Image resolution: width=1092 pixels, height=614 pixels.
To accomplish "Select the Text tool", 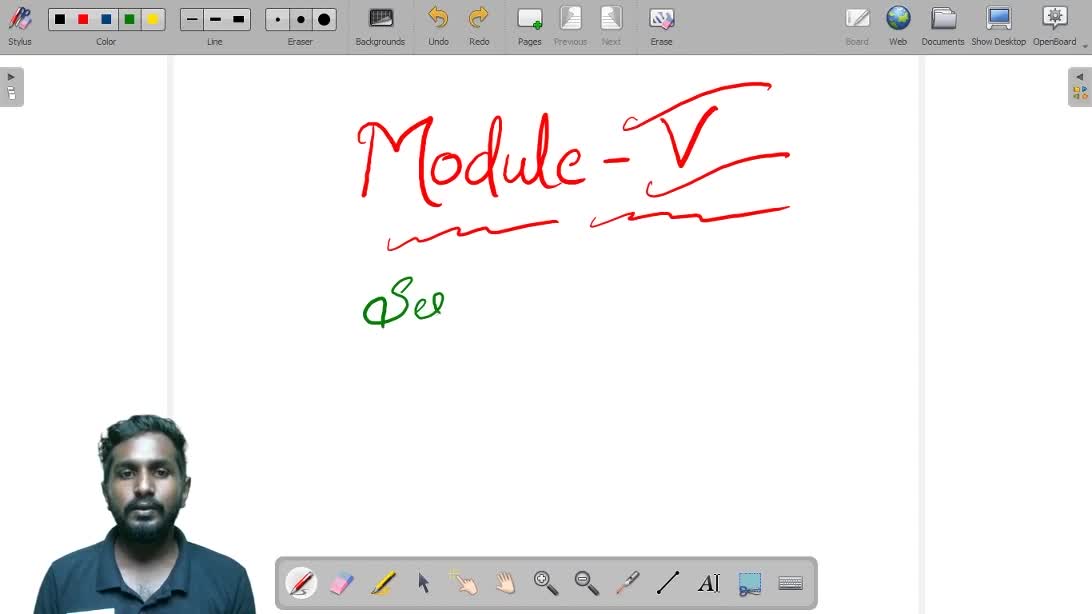I will pyautogui.click(x=709, y=583).
